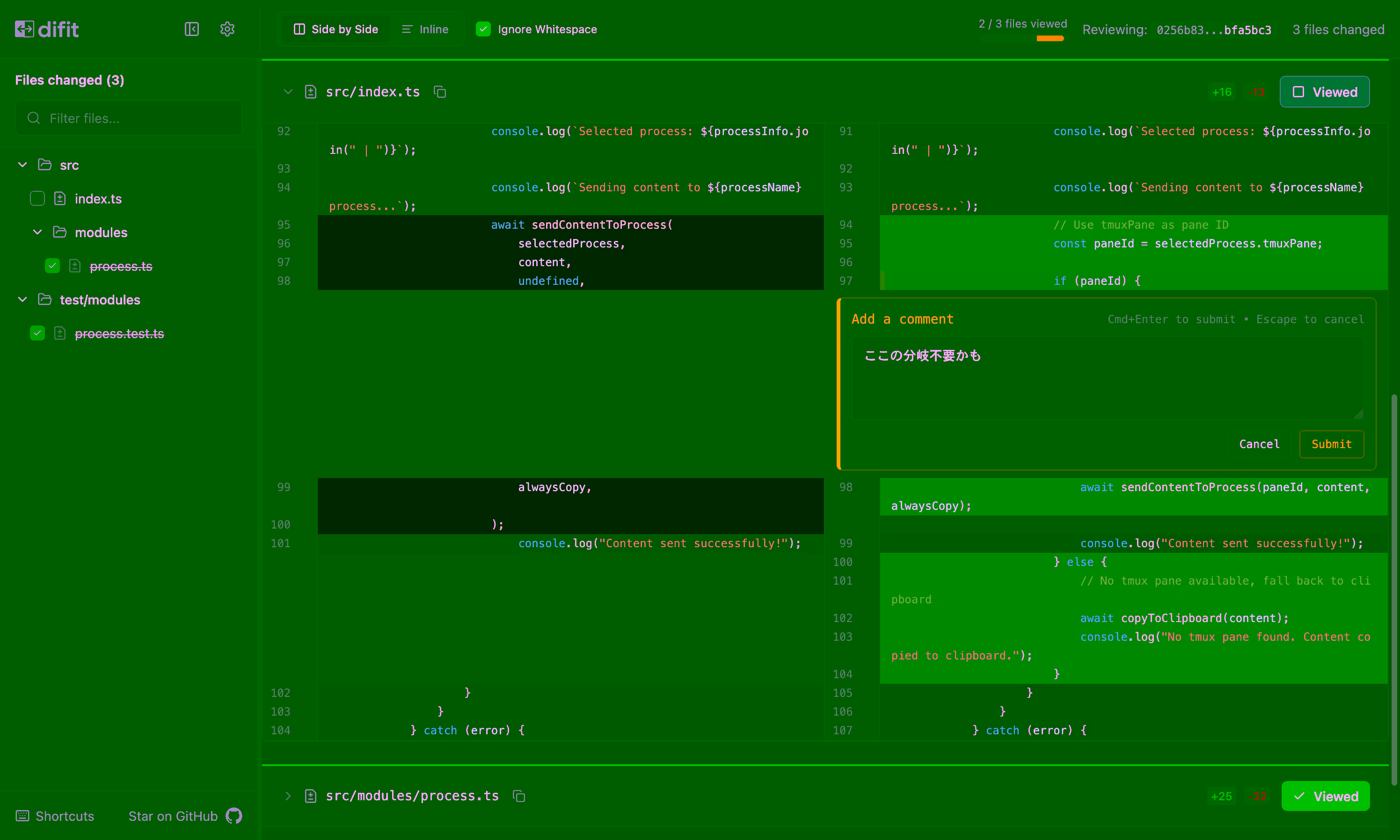Click files viewed progress bar
The width and height of the screenshot is (1400, 840).
tap(1022, 38)
